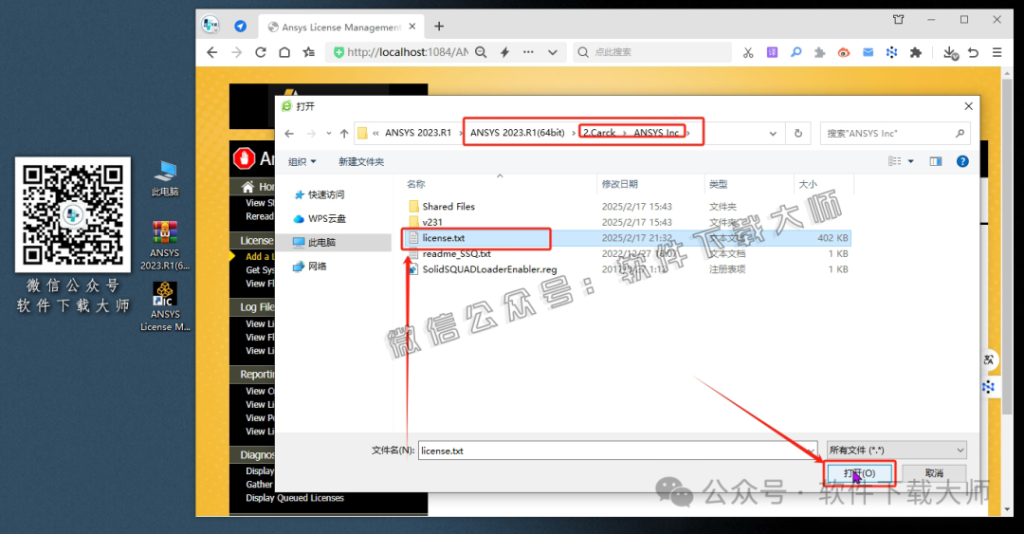The height and width of the screenshot is (534, 1024).
Task: Click ANSYS 2023.R1 breadcrumb segment
Action: click(418, 133)
